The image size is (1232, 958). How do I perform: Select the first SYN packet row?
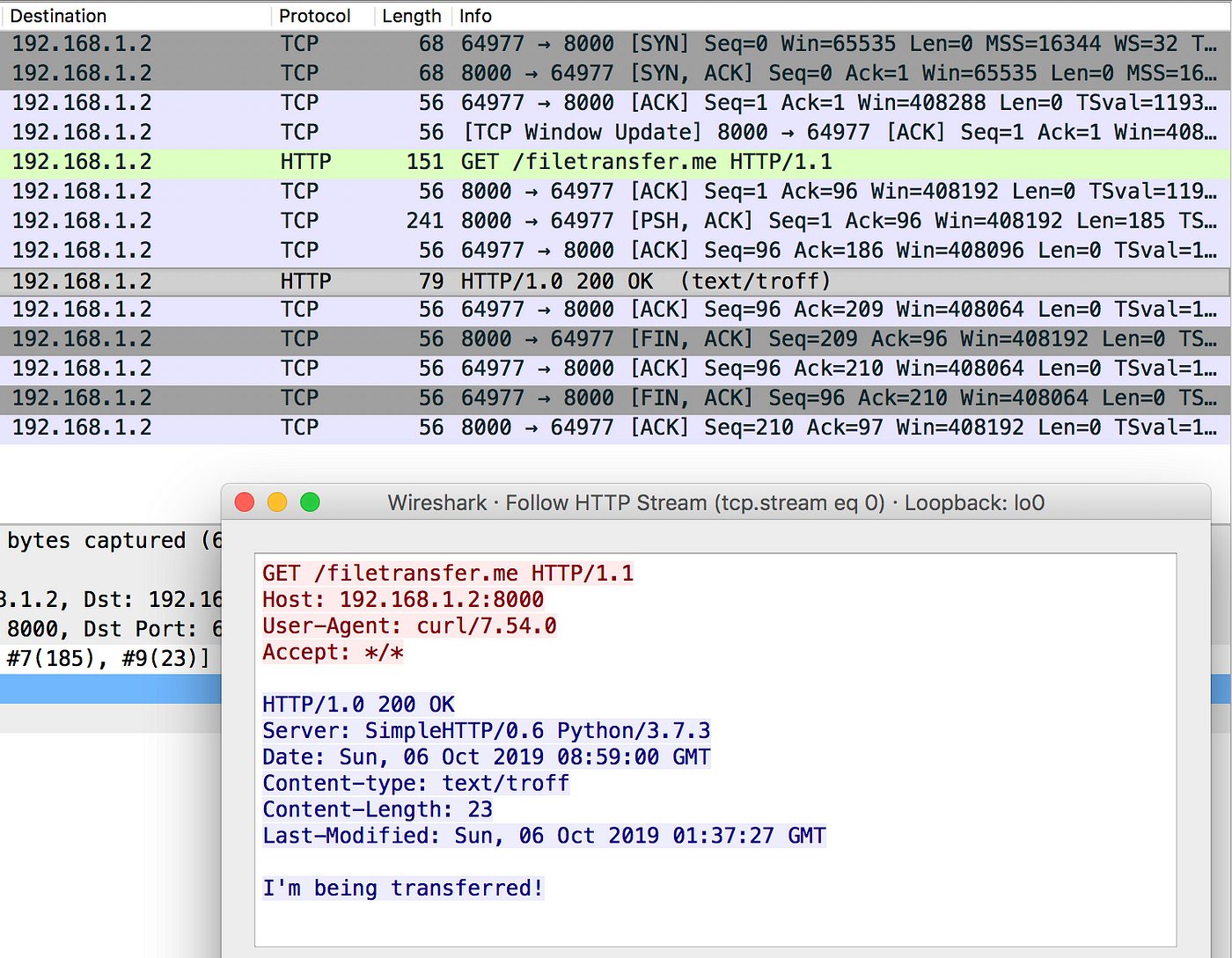[x=616, y=44]
